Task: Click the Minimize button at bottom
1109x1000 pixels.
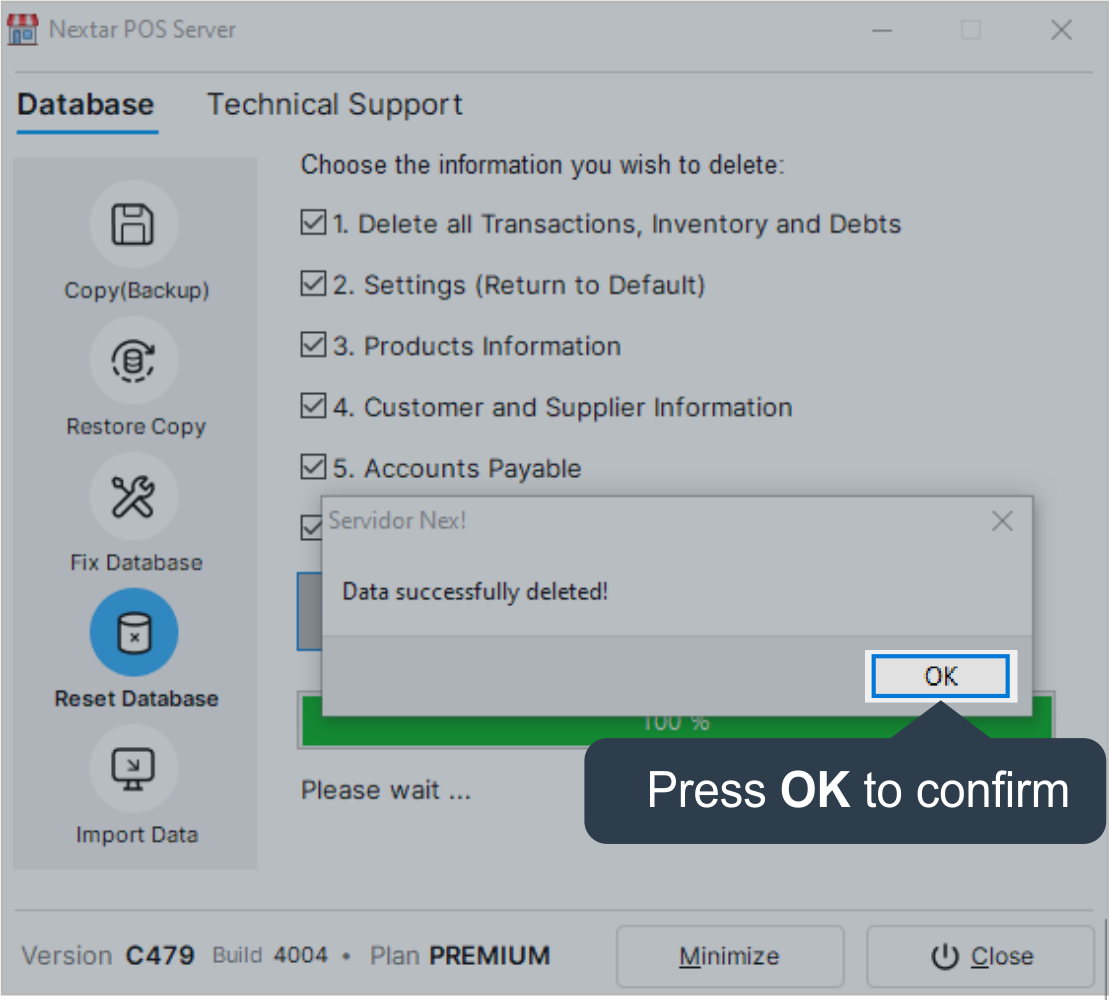Action: [729, 957]
